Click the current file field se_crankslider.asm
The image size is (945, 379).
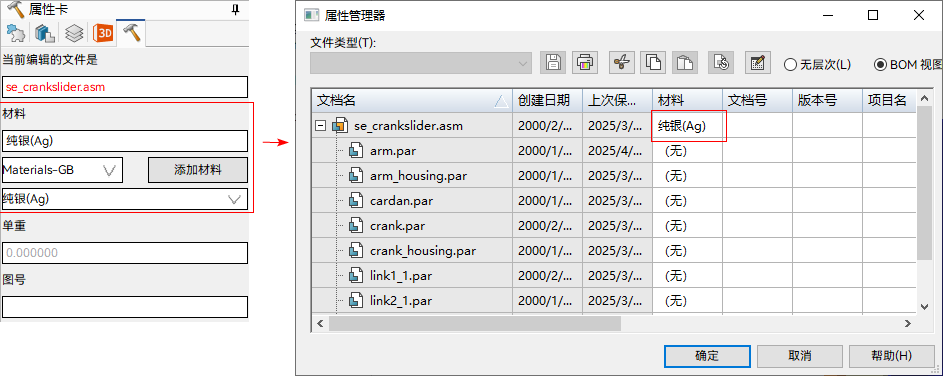[x=125, y=87]
